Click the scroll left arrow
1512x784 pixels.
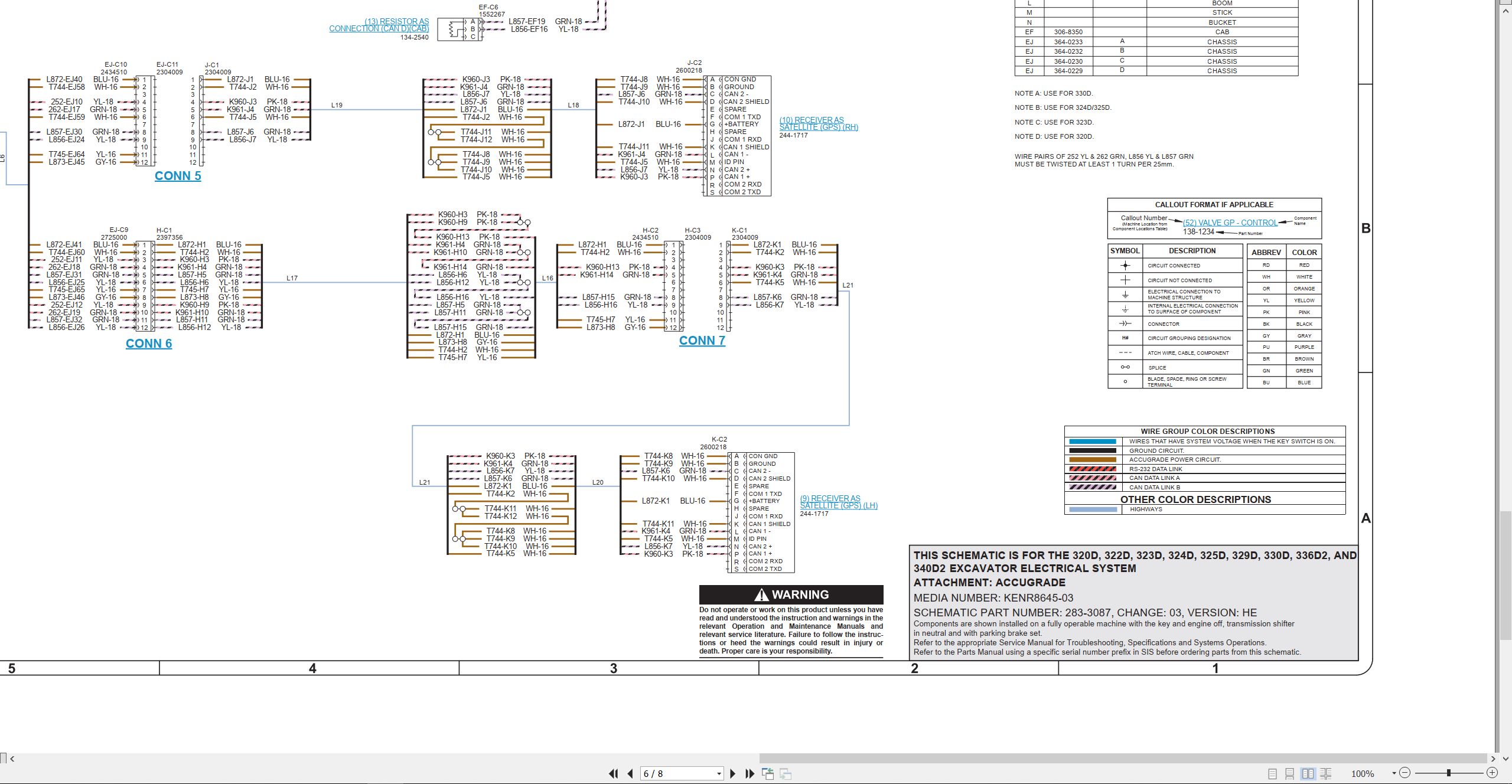click(x=12, y=759)
